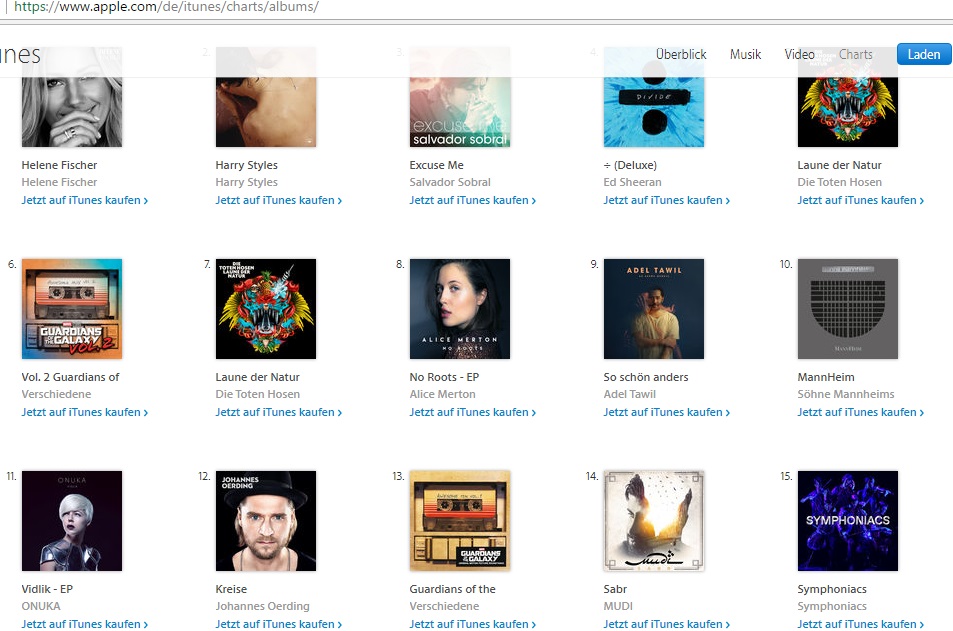Select the ONUKA Vidlik EP cover
Viewport: 953px width, 631px height.
72,521
